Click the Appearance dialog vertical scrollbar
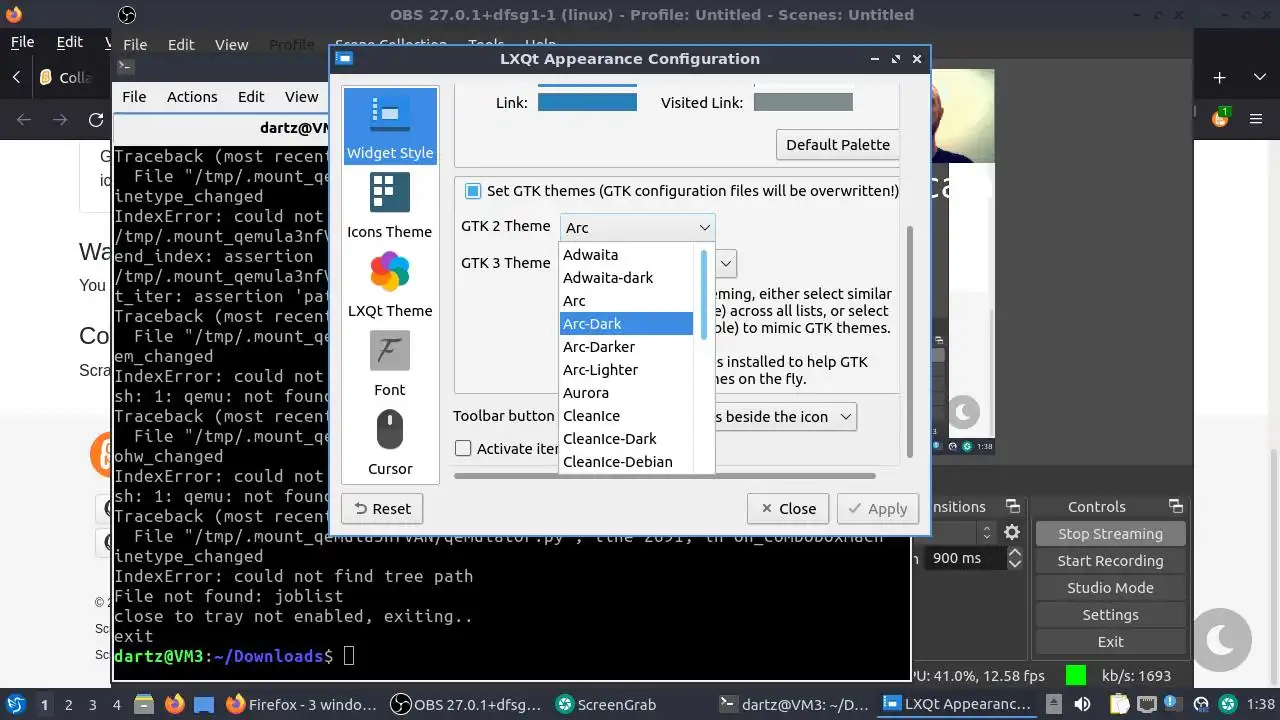 (x=909, y=340)
